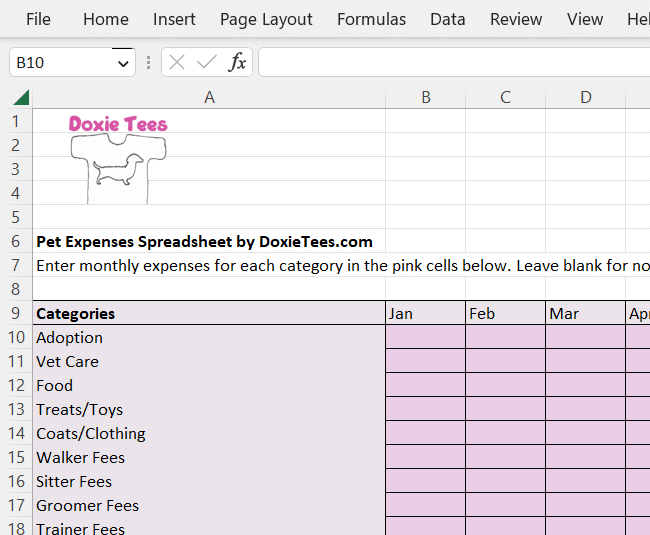Switch to the Home ribbon tab

tap(106, 19)
